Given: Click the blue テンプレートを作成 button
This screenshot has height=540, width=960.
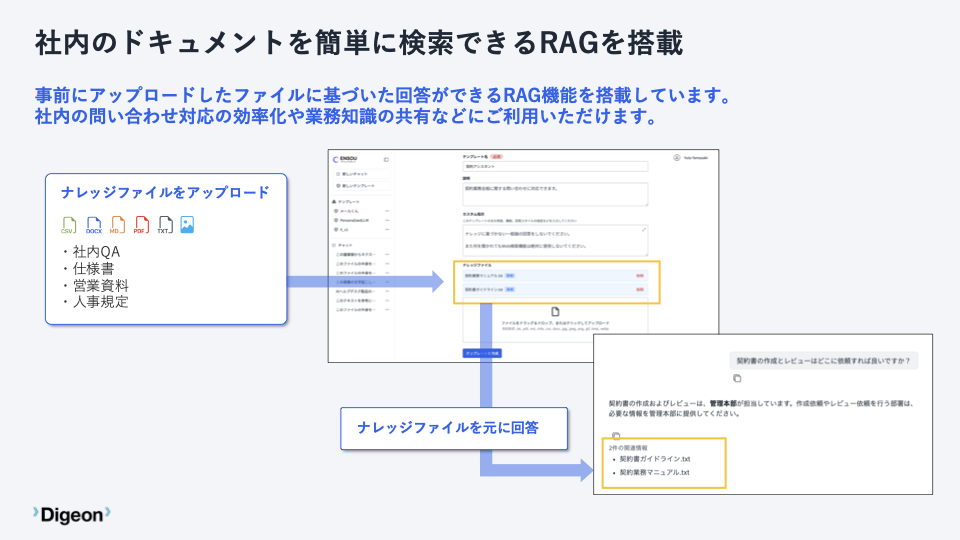Looking at the screenshot, I should [x=482, y=353].
